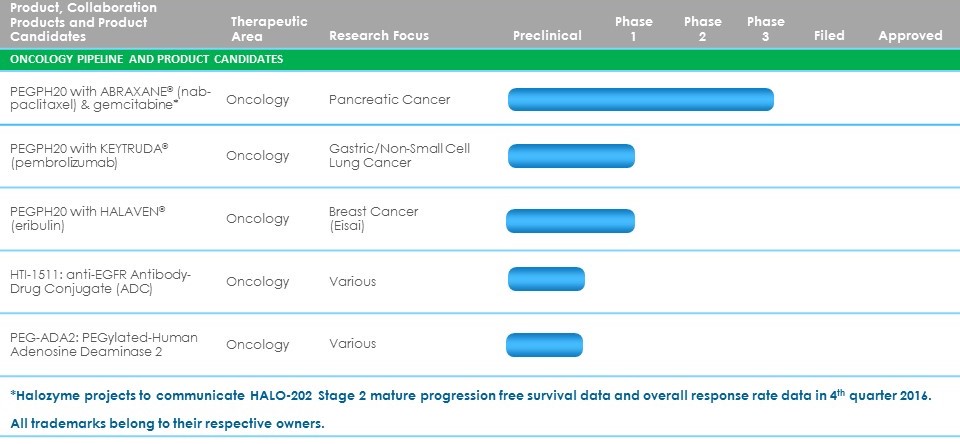Click the Therapeutic Area column header

(269, 28)
